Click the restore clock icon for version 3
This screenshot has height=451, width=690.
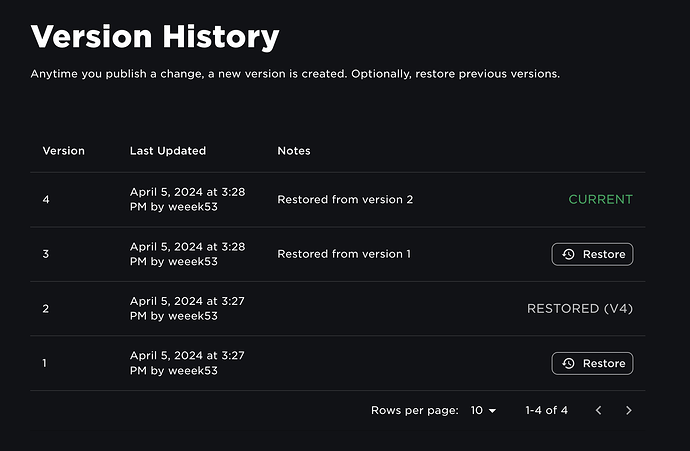568,254
